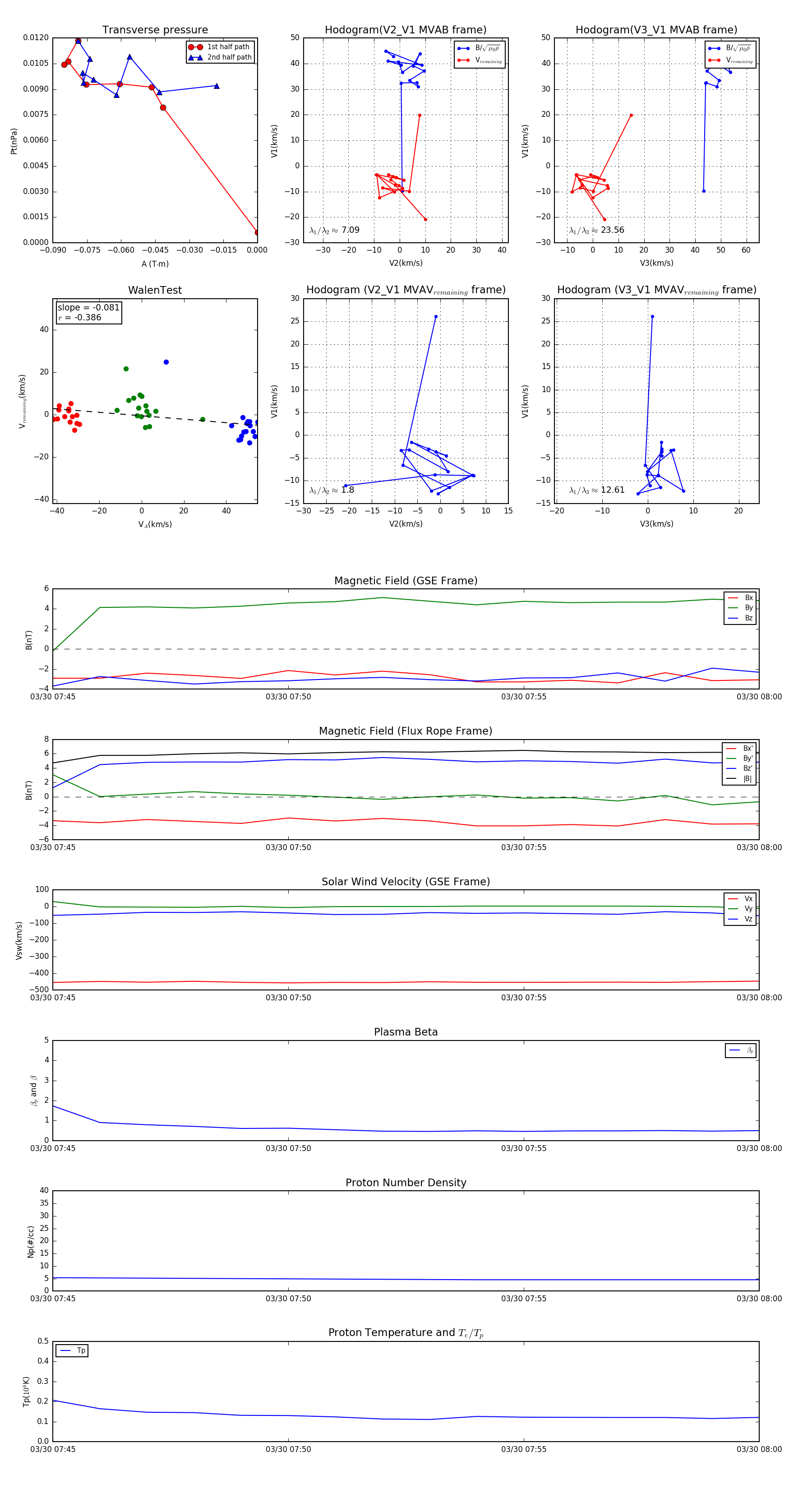Click the 'Magnetic Field (GSE Frame)' title
Screen dimensions: 812x1489
[406, 581]
